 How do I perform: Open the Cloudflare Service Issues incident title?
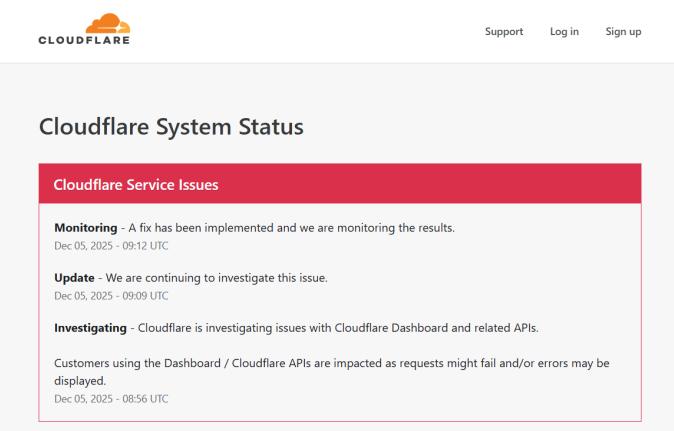136,185
